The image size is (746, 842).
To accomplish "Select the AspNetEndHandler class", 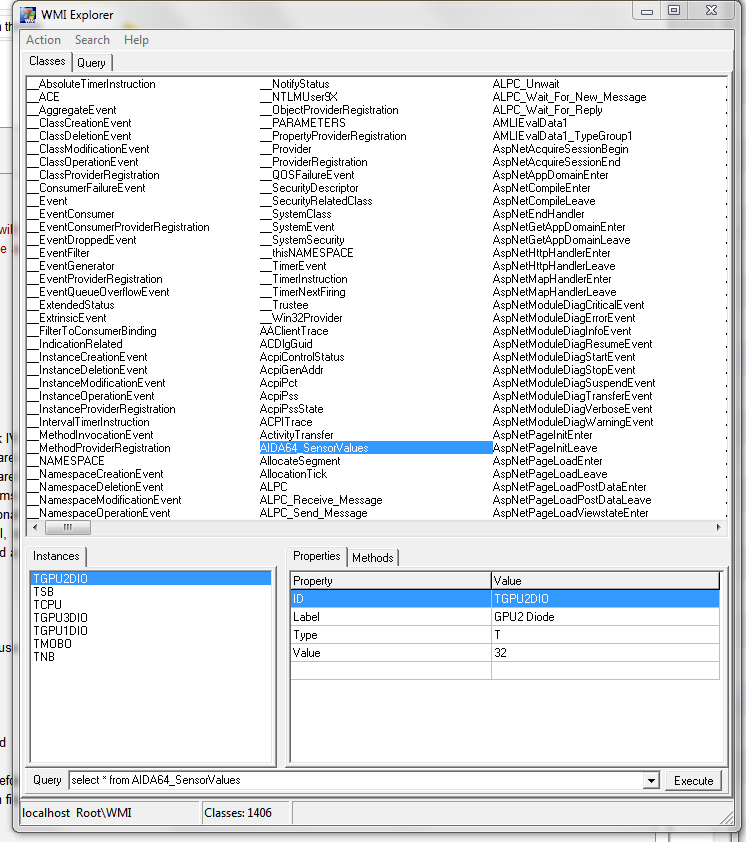I will (538, 214).
